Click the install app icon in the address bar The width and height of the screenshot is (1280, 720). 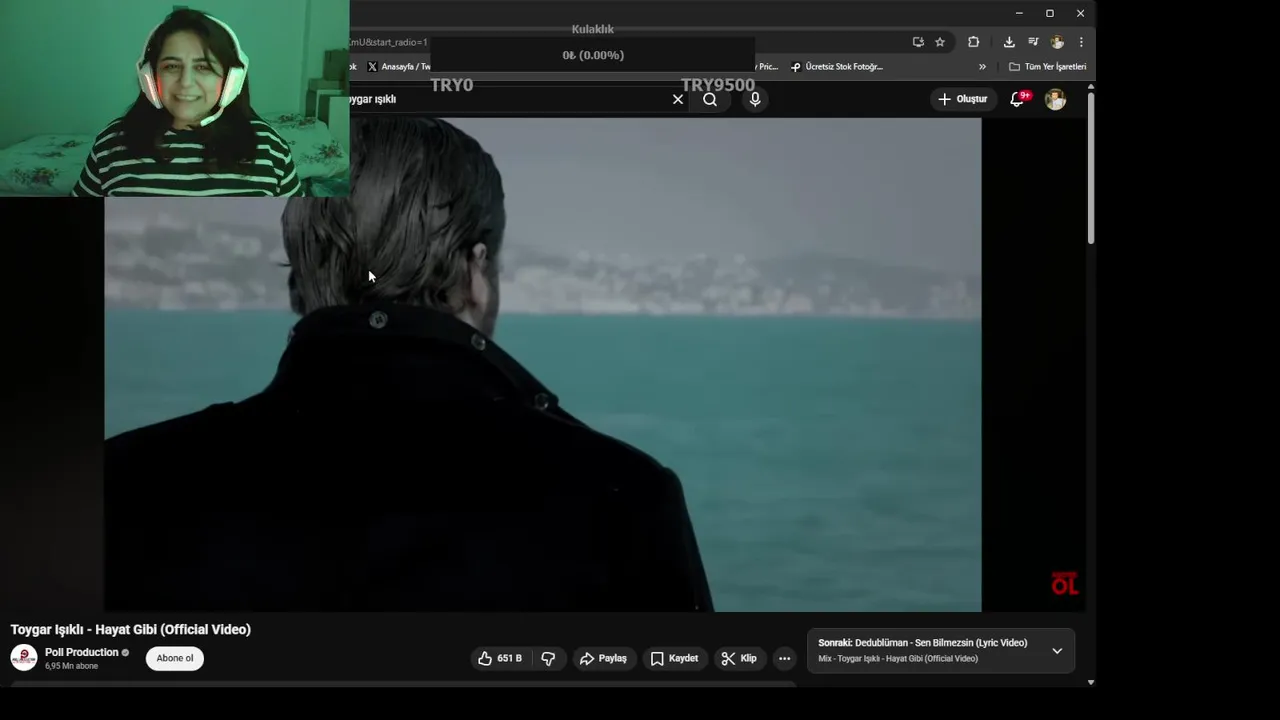point(918,42)
